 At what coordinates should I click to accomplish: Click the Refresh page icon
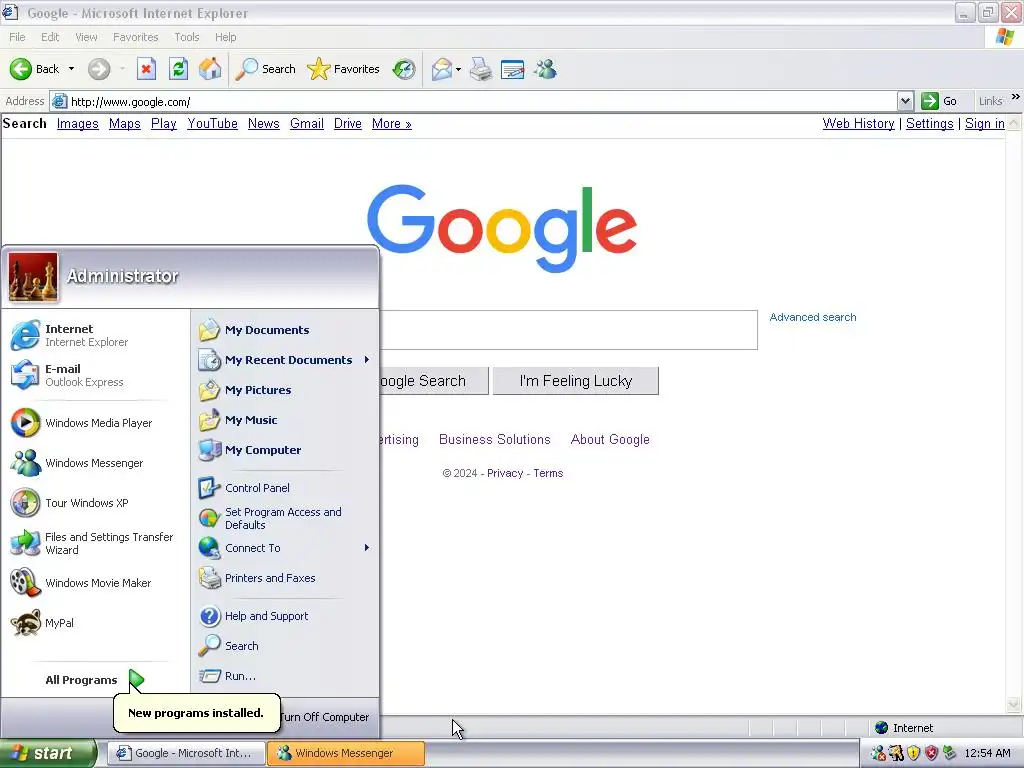[178, 69]
